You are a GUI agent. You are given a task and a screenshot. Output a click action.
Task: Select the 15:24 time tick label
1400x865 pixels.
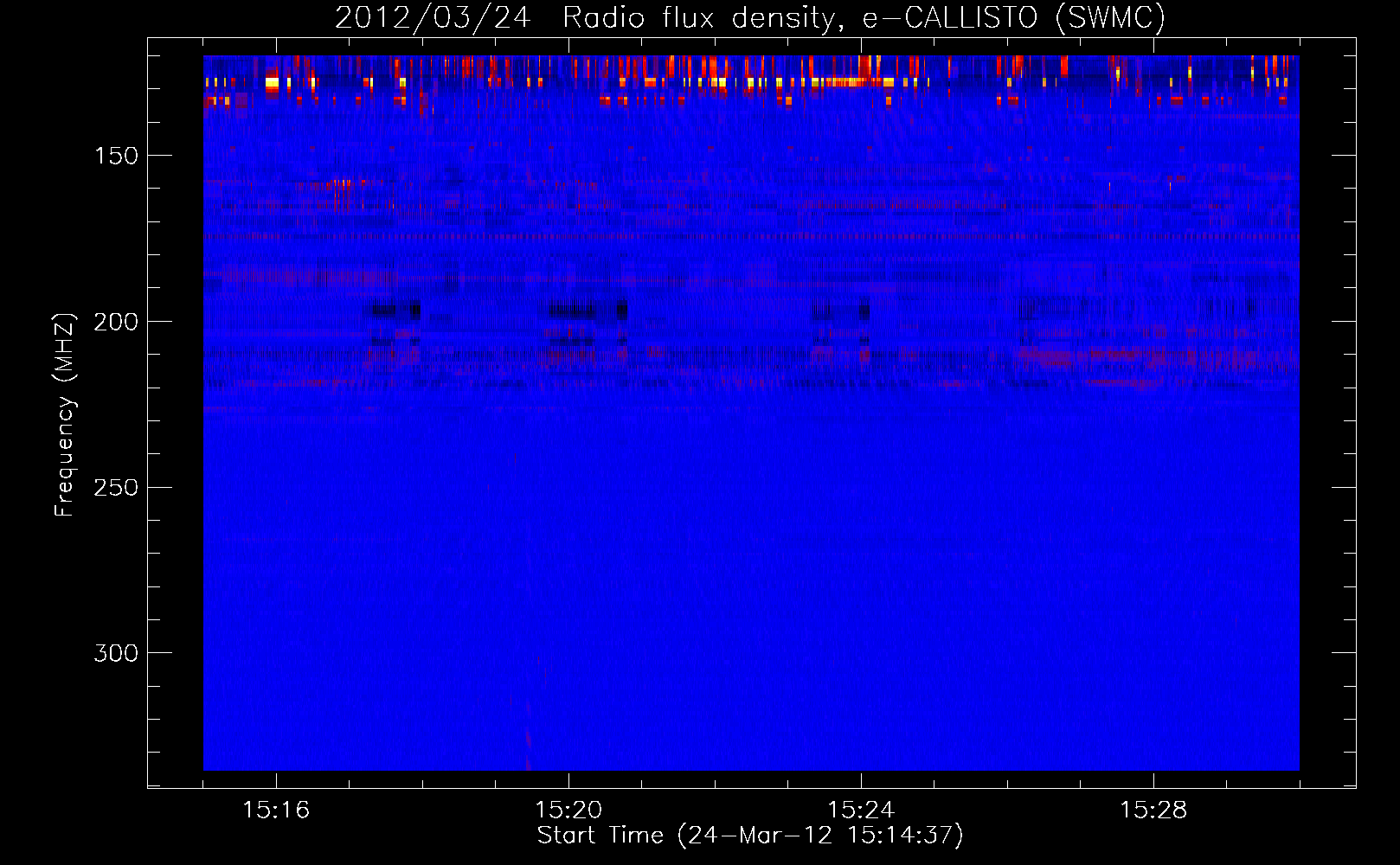pos(861,810)
